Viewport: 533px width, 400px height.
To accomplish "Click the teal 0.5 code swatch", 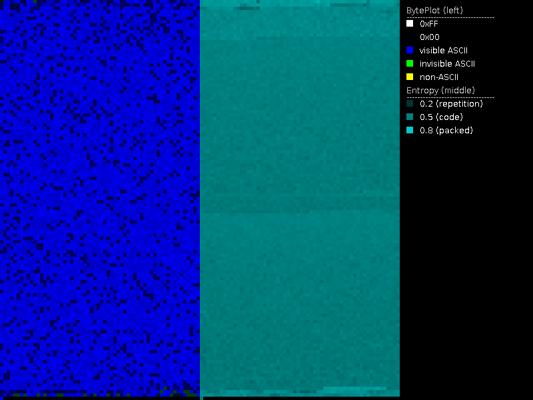I will point(410,117).
